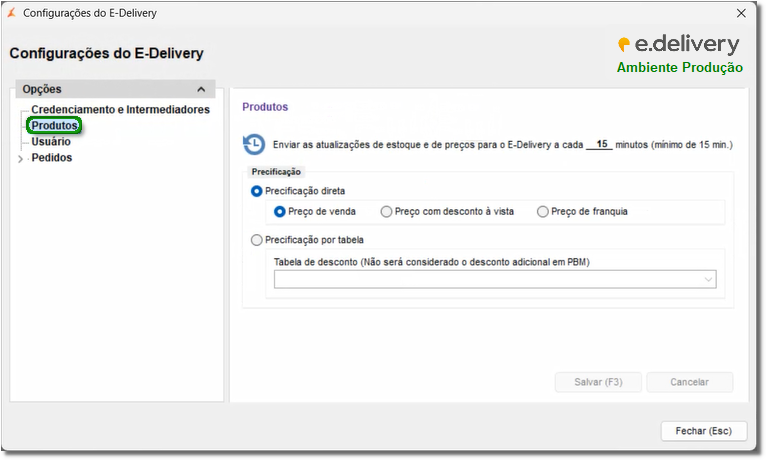
Task: Open the Tabela de desconto dropdown
Action: 708,280
